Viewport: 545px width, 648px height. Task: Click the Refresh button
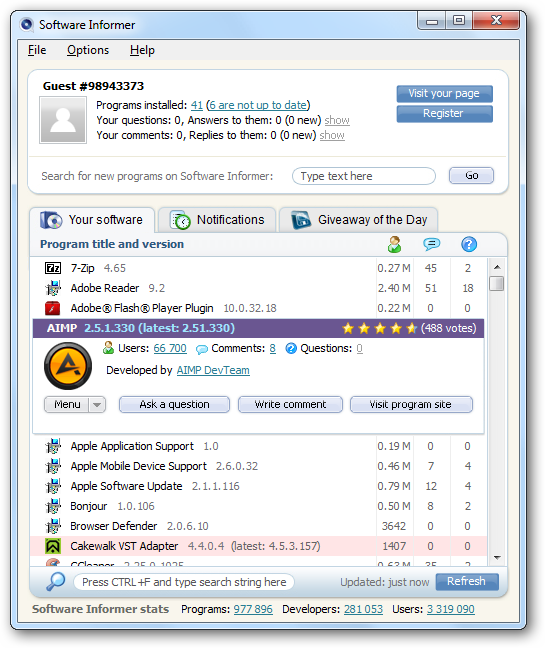click(467, 581)
